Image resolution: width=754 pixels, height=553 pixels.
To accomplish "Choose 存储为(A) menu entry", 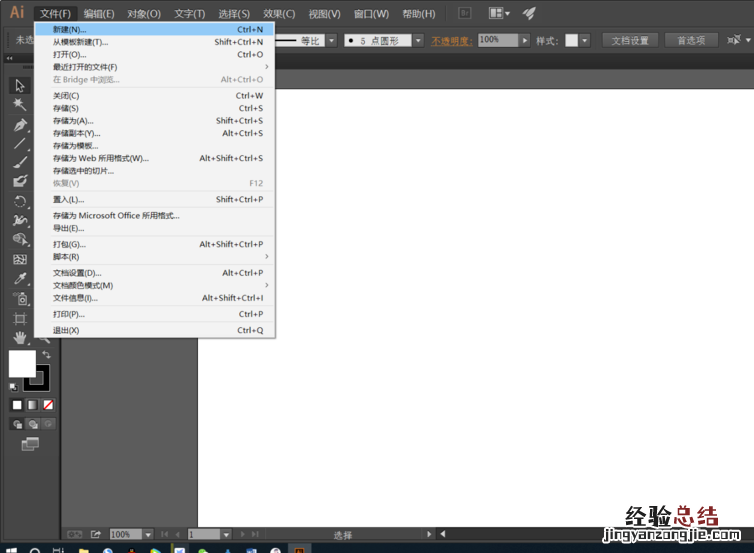I will 155,121.
